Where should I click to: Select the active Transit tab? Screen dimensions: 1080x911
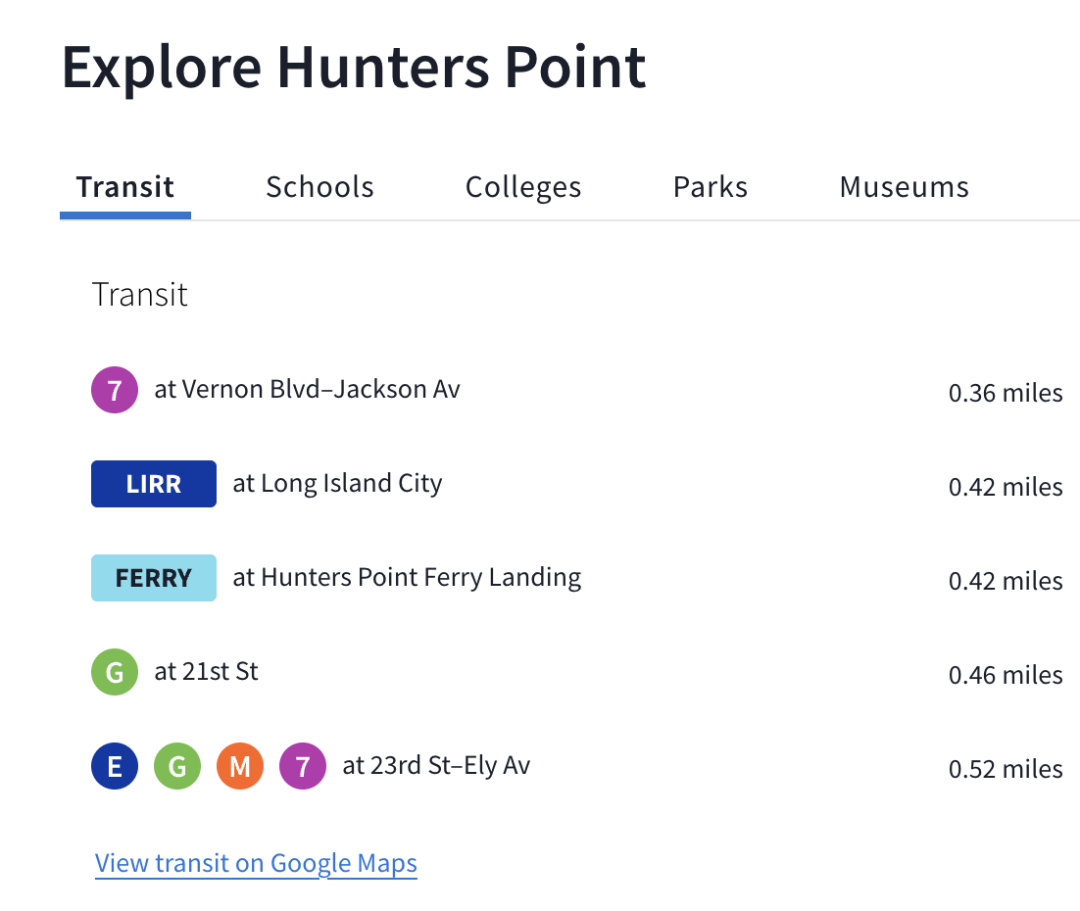[x=125, y=187]
